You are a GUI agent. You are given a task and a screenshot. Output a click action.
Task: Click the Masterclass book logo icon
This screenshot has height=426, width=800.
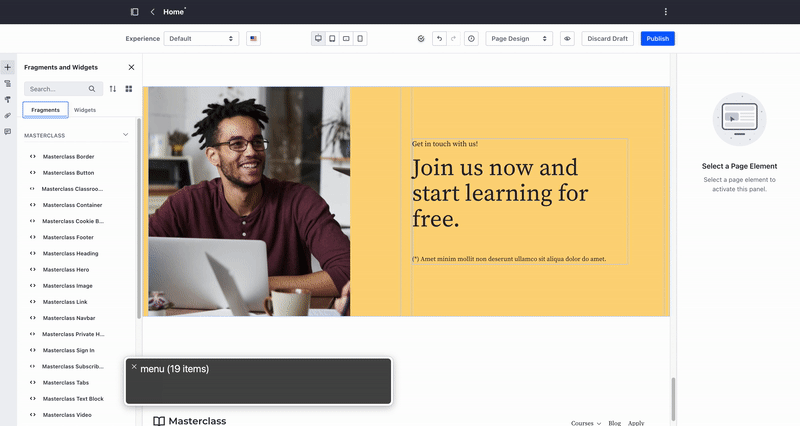[x=159, y=421]
